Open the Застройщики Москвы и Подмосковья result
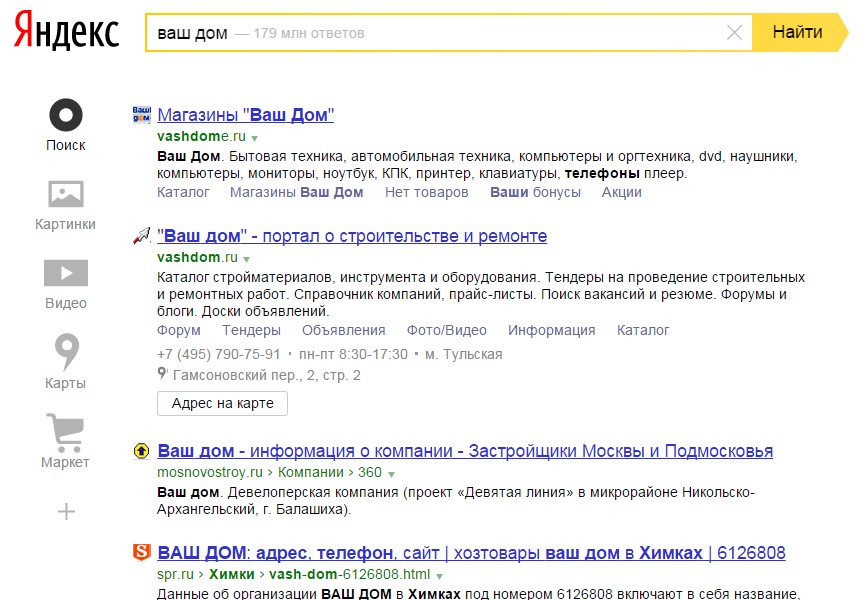This screenshot has height=600, width=862. tap(465, 451)
